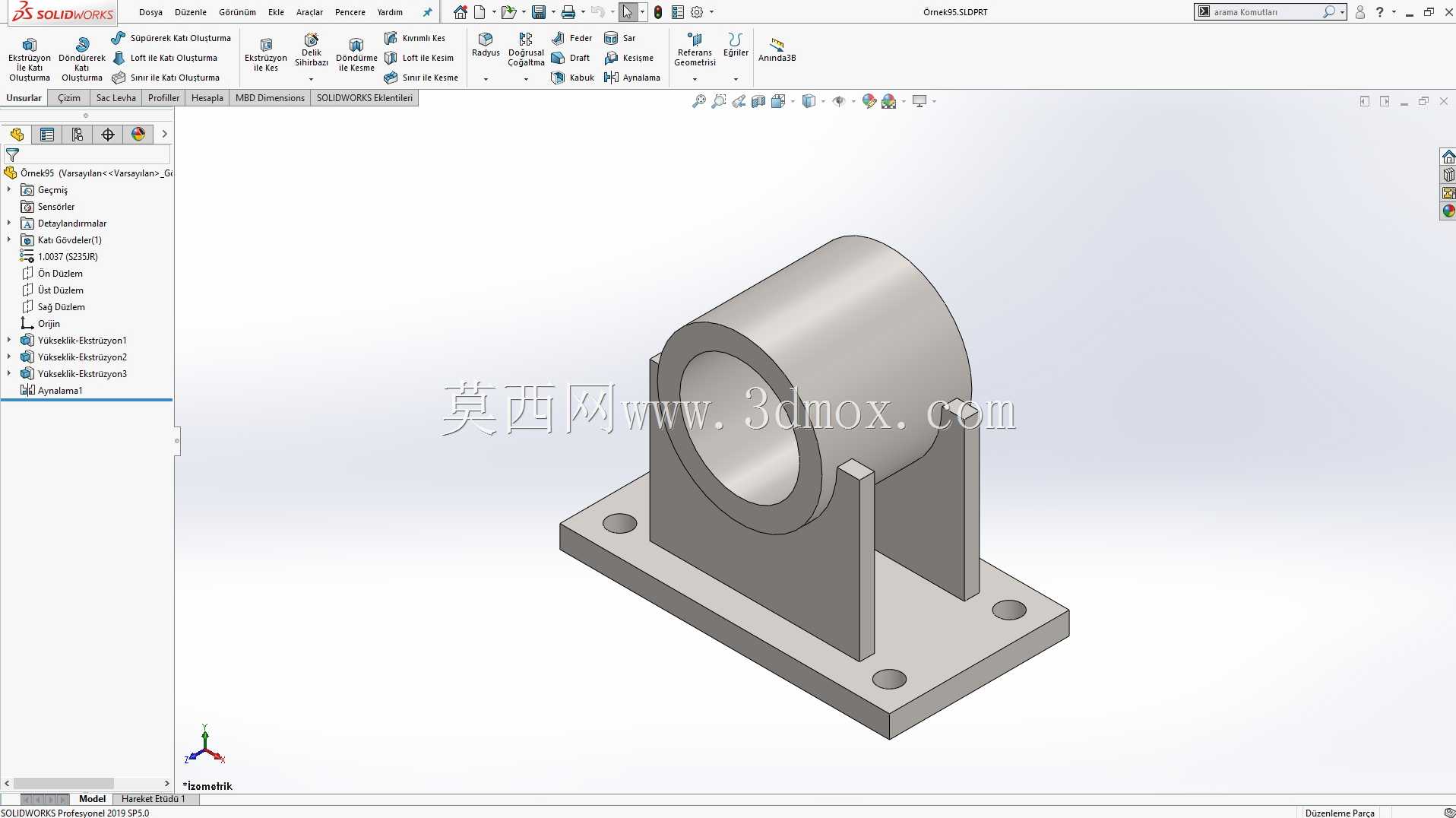This screenshot has height=818, width=1456.
Task: Open ConfigurationManager tab icon
Action: (x=78, y=135)
